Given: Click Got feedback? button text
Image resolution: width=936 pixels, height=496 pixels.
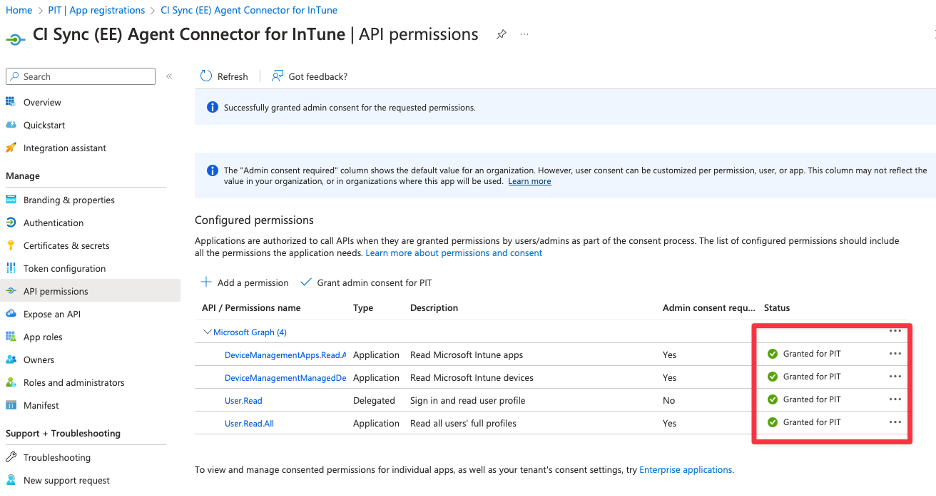Looking at the screenshot, I should click(318, 76).
